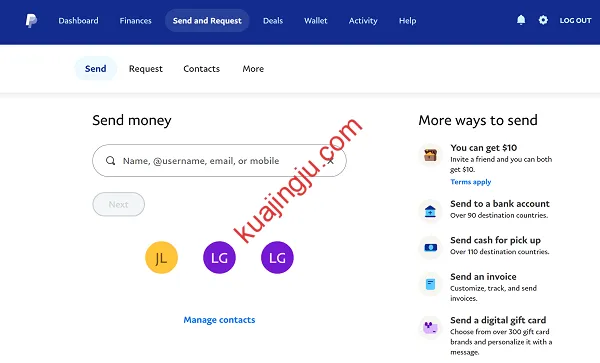Viewport: 600px width, 363px height.
Task: Click the bank account icon
Action: (x=430, y=211)
